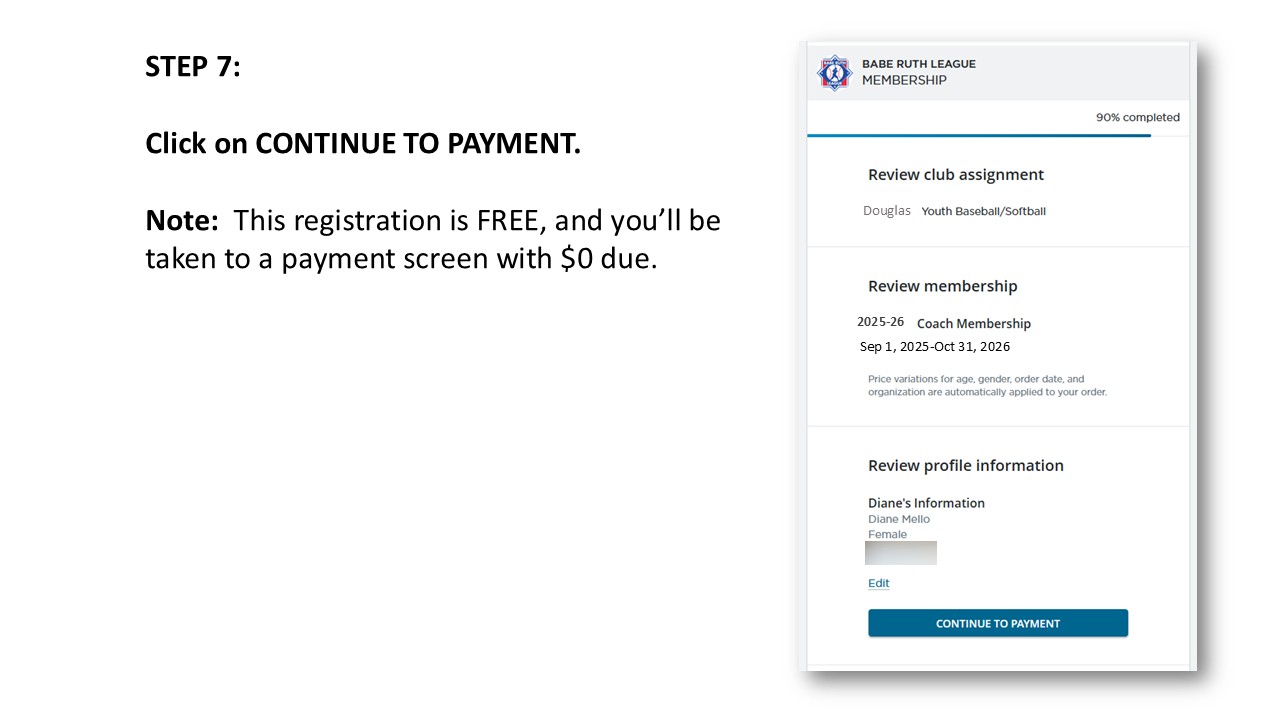
Task: Click the Female gender text
Action: (x=887, y=534)
